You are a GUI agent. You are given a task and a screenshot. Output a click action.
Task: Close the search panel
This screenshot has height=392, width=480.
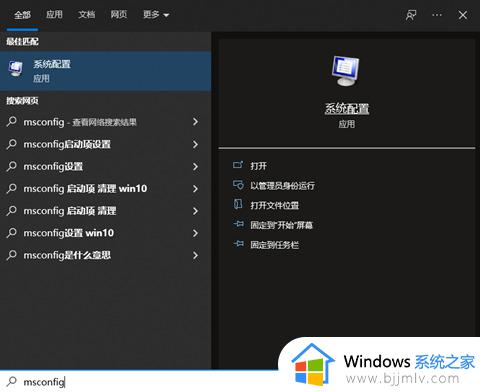tap(463, 15)
